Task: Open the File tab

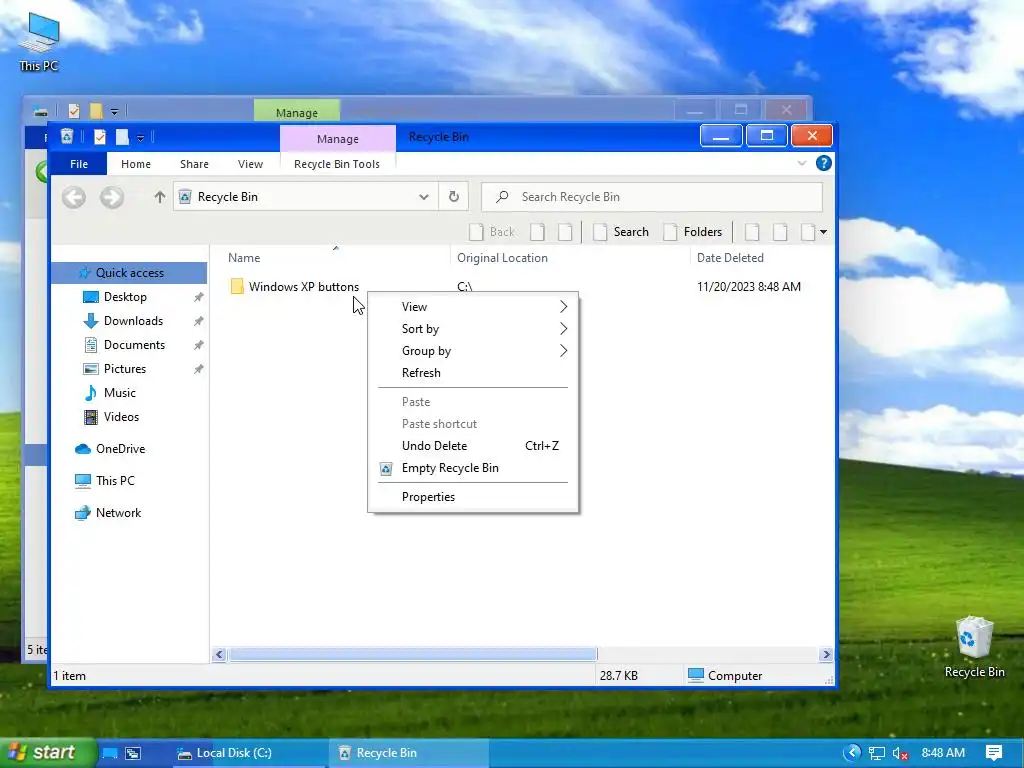Action: (79, 164)
